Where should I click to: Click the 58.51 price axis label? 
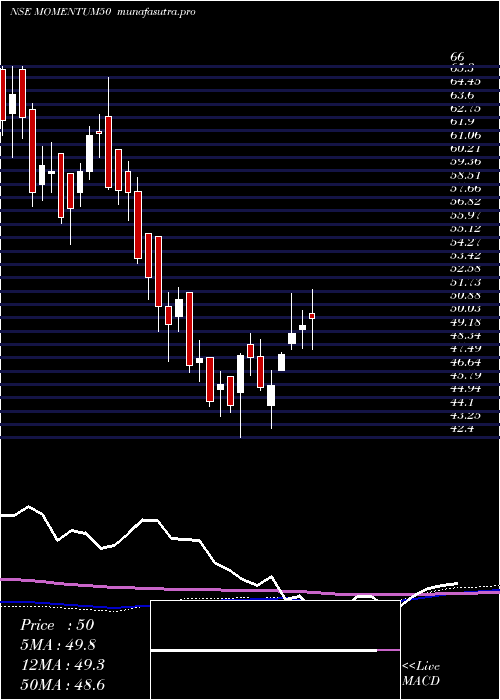[x=465, y=175]
